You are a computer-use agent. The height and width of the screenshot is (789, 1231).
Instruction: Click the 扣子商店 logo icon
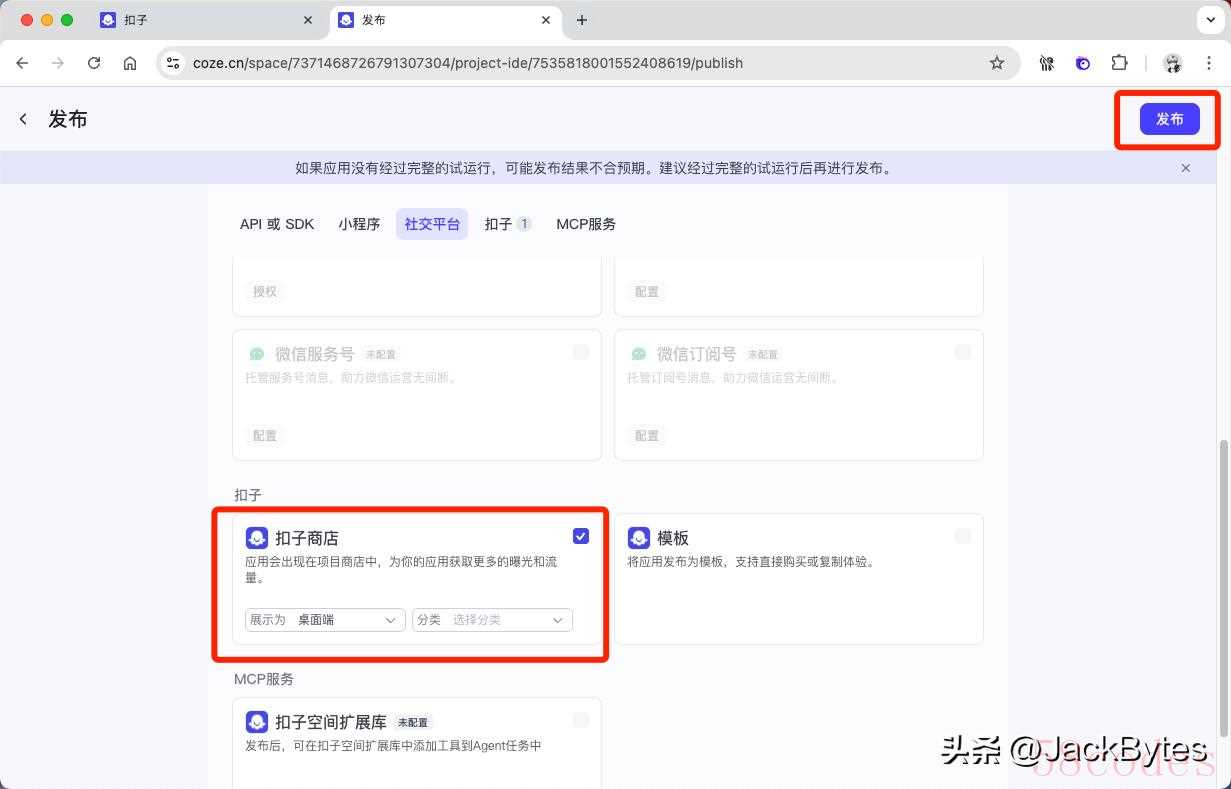point(257,538)
